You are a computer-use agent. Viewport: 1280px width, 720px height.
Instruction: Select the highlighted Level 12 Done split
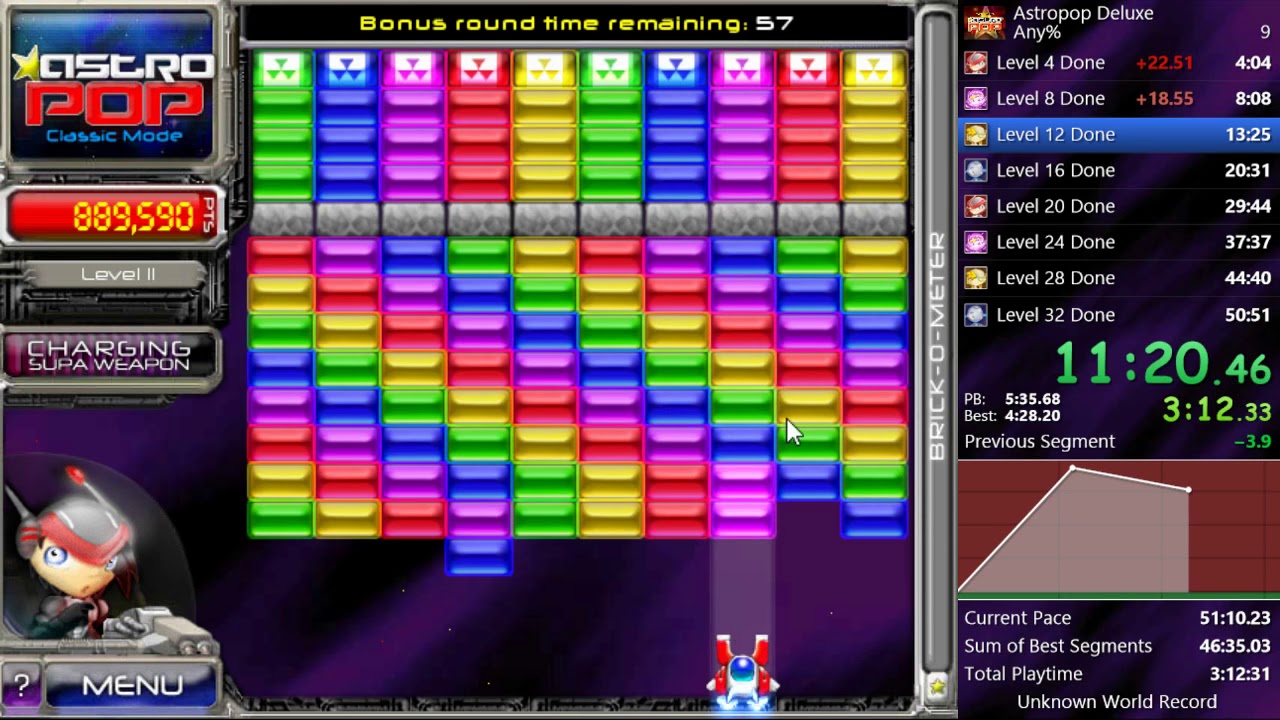tap(1119, 134)
